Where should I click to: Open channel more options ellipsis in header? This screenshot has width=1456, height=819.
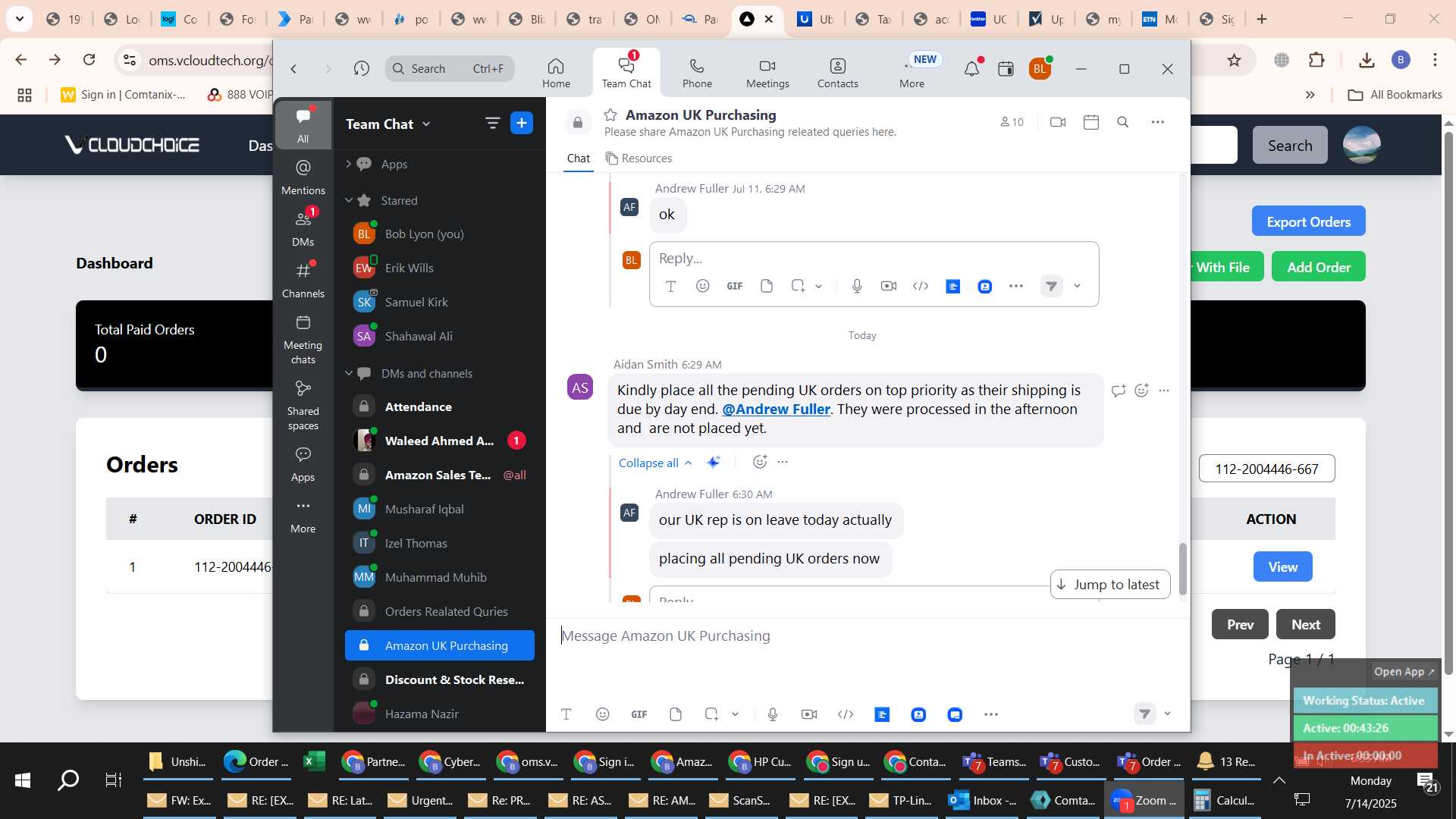coord(1158,122)
